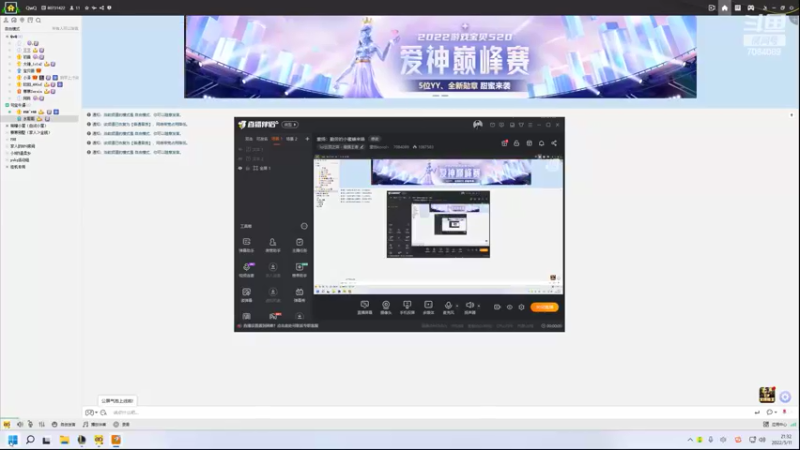Toggle the speaker icon in broadcast toolbar
The width and height of the screenshot is (800, 450).
(469, 305)
